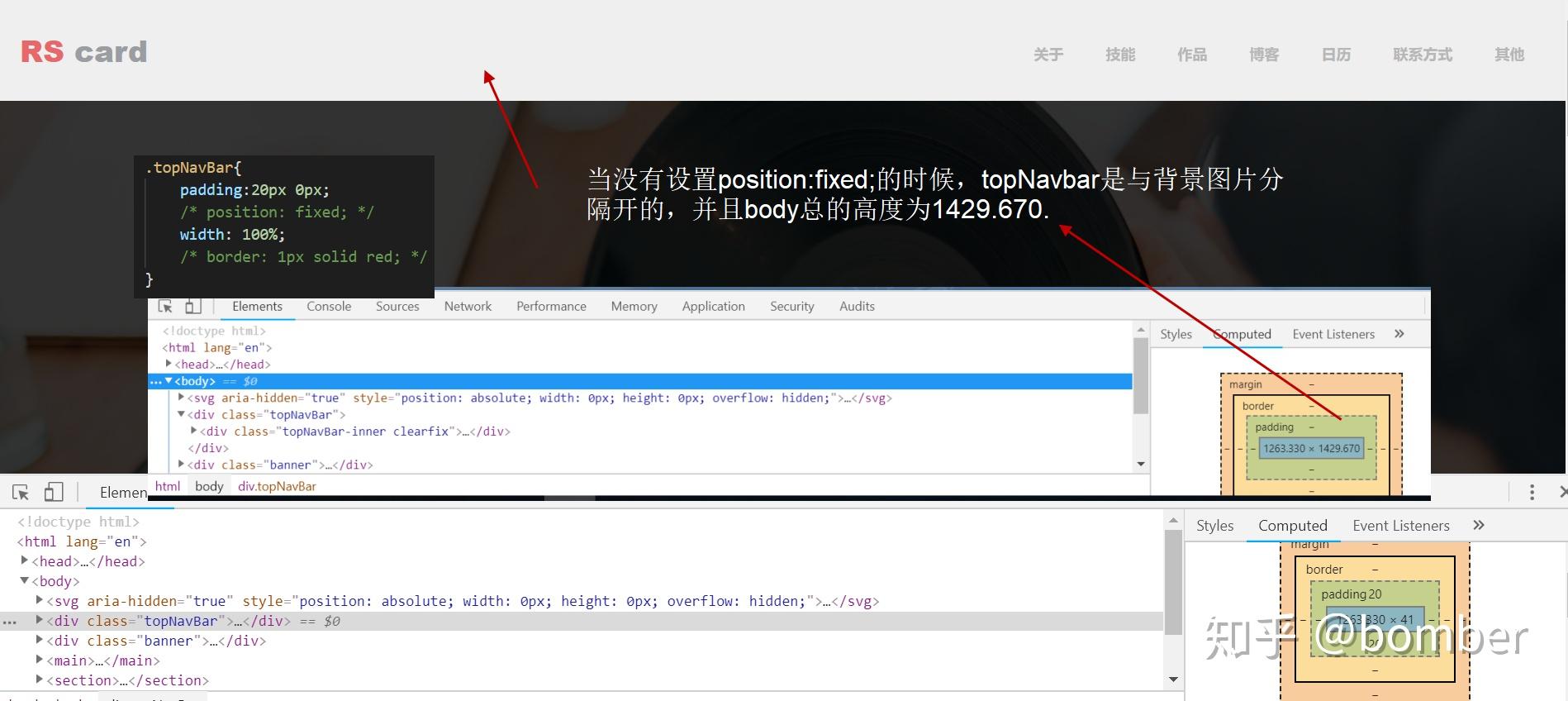Show more tabs chevron beside lower Event Listeners
The width and height of the screenshot is (1568, 701).
(1479, 525)
